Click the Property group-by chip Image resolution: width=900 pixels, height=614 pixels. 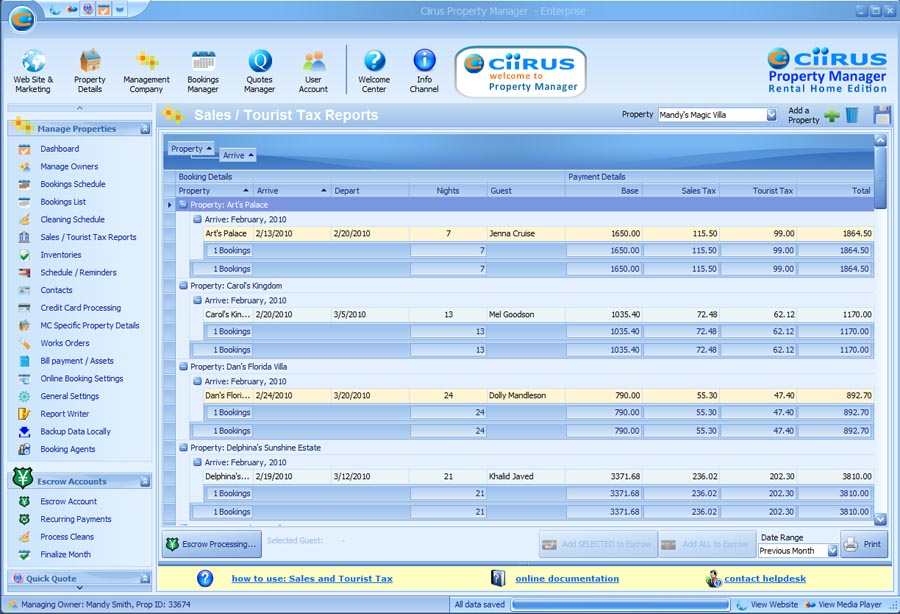(x=192, y=149)
